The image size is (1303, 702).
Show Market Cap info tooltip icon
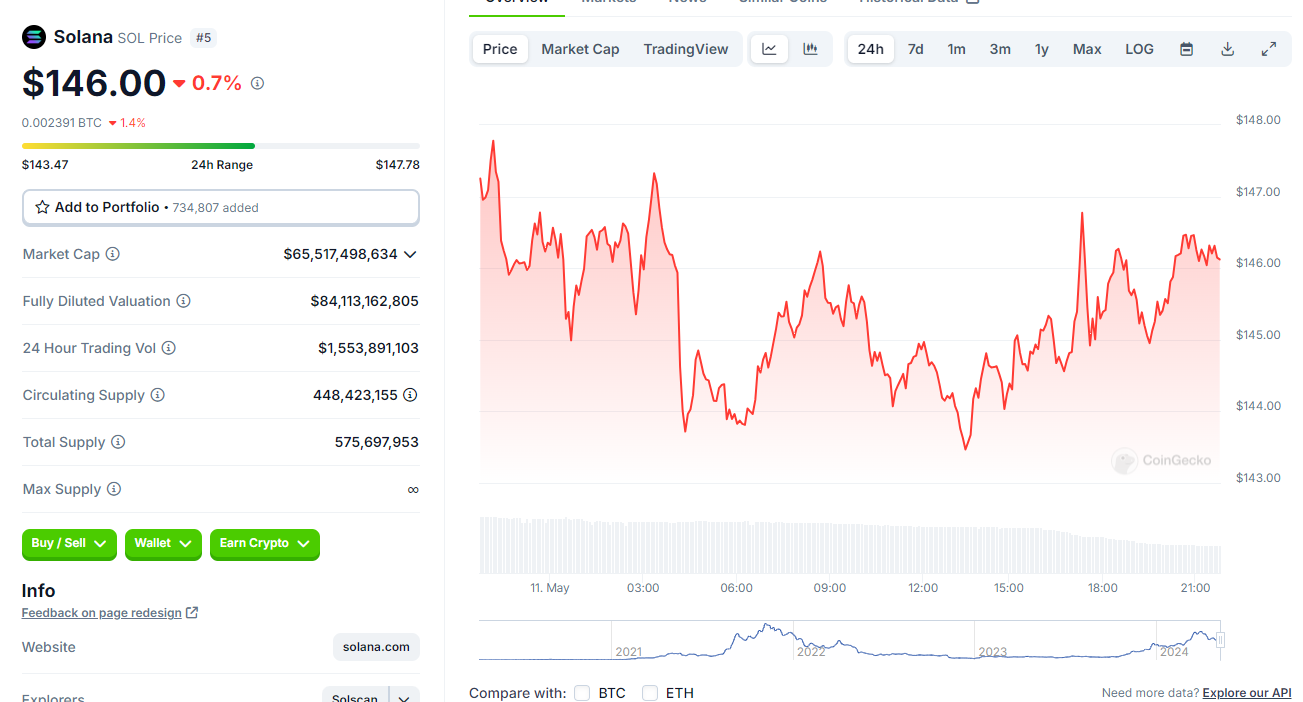(113, 254)
